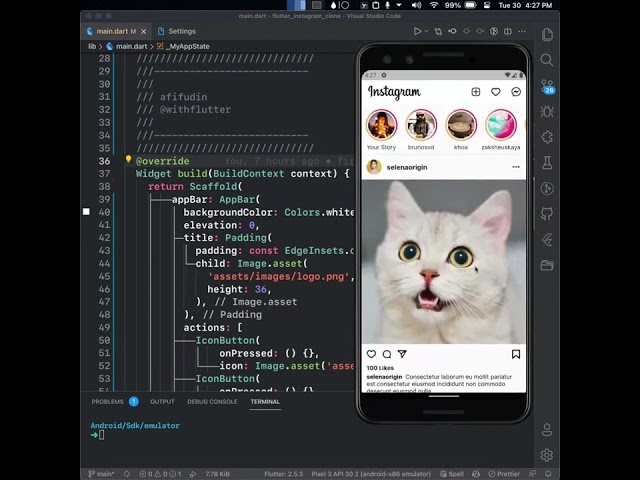Screen dimensions: 640x480
Task: Switch to the Settings tab
Action: click(x=177, y=31)
